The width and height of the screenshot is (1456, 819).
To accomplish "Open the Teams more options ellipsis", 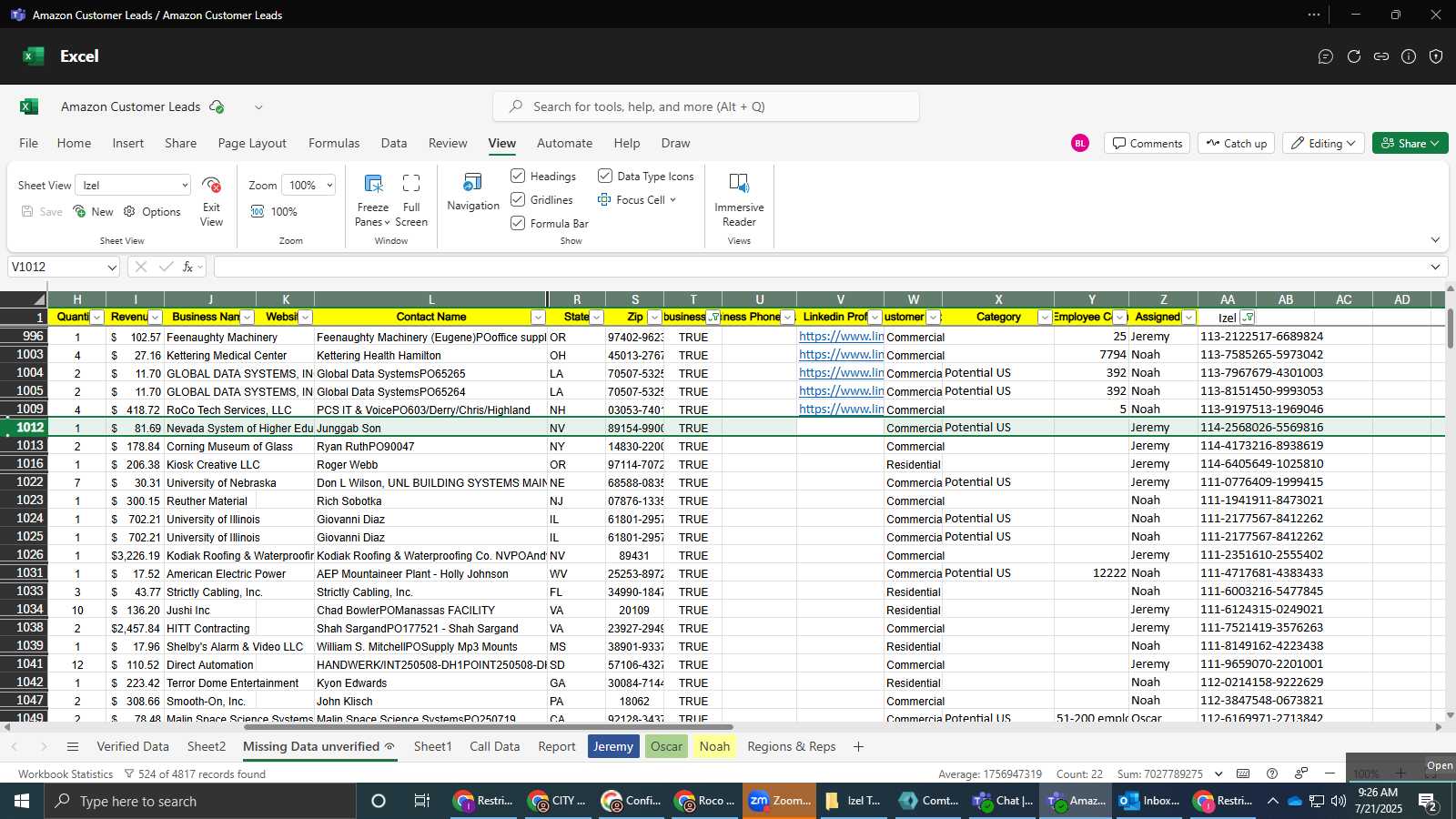I will [1314, 15].
